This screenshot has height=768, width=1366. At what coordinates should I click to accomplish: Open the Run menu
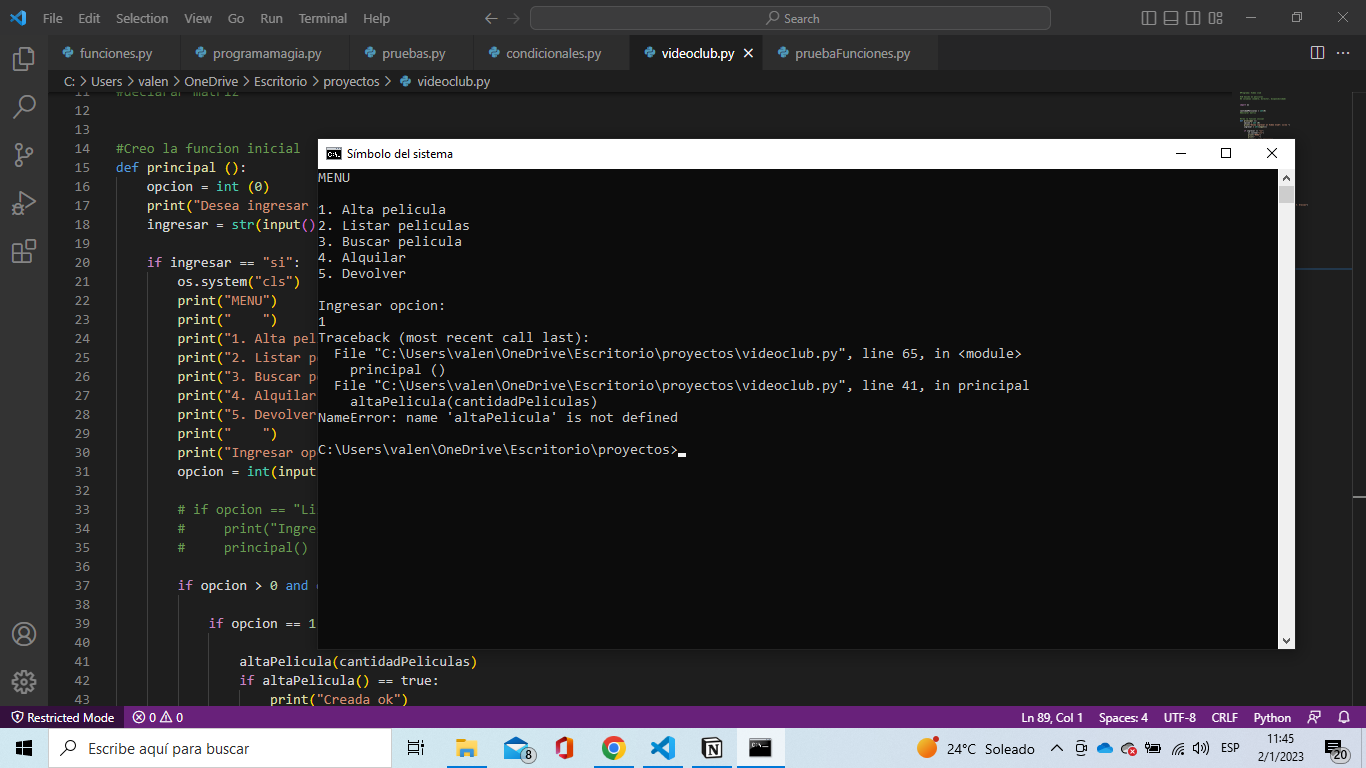271,18
